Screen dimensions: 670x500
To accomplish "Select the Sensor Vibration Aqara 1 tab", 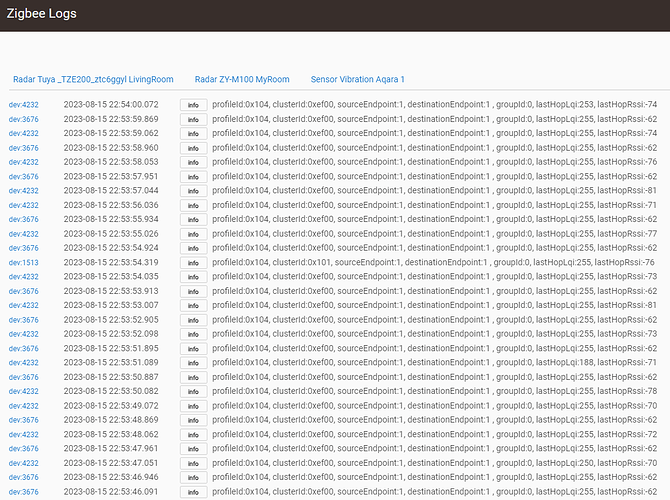I will coord(358,79).
